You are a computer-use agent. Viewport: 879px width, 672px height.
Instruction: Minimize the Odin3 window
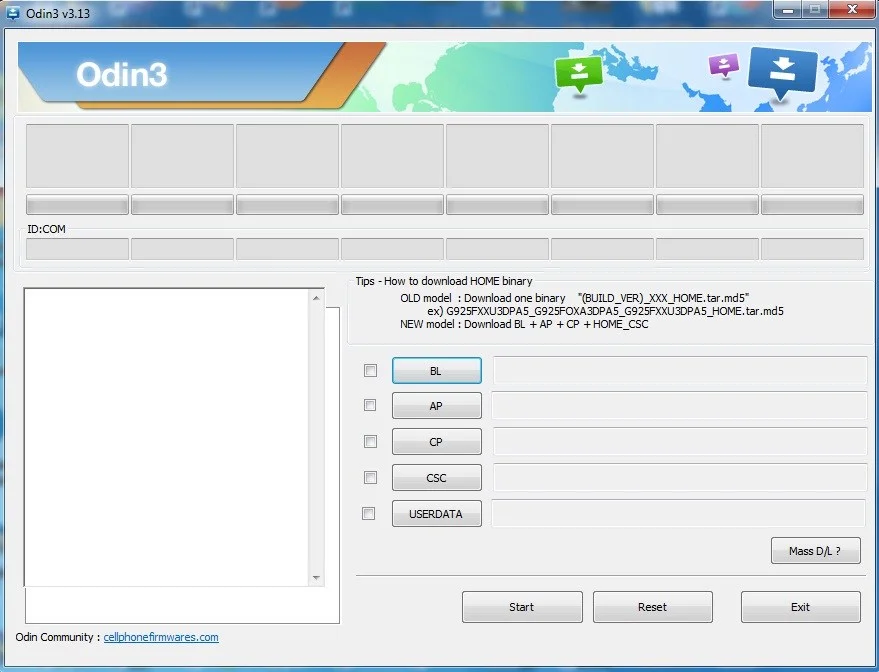[x=788, y=10]
